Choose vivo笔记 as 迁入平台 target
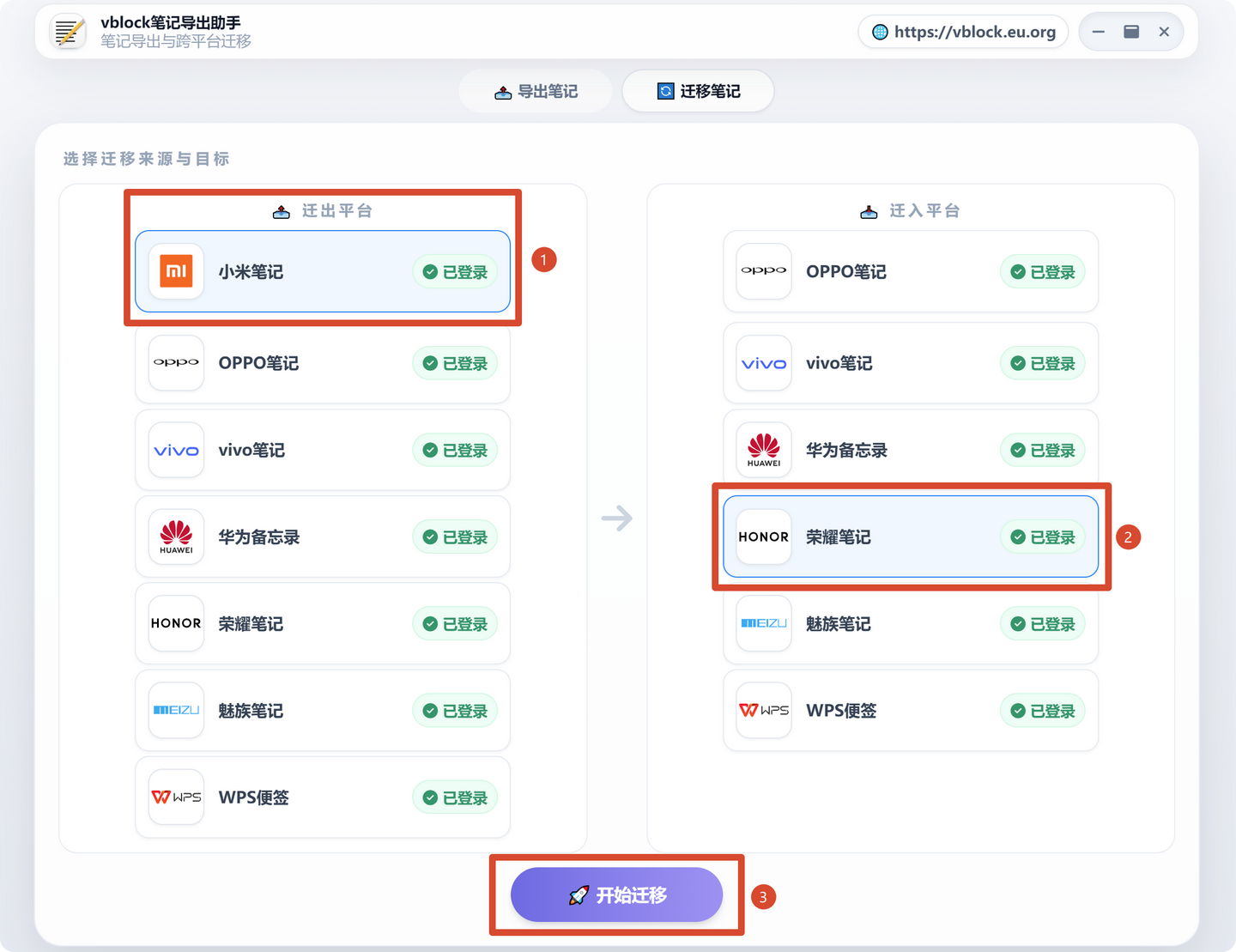The height and width of the screenshot is (952, 1236). (x=911, y=363)
